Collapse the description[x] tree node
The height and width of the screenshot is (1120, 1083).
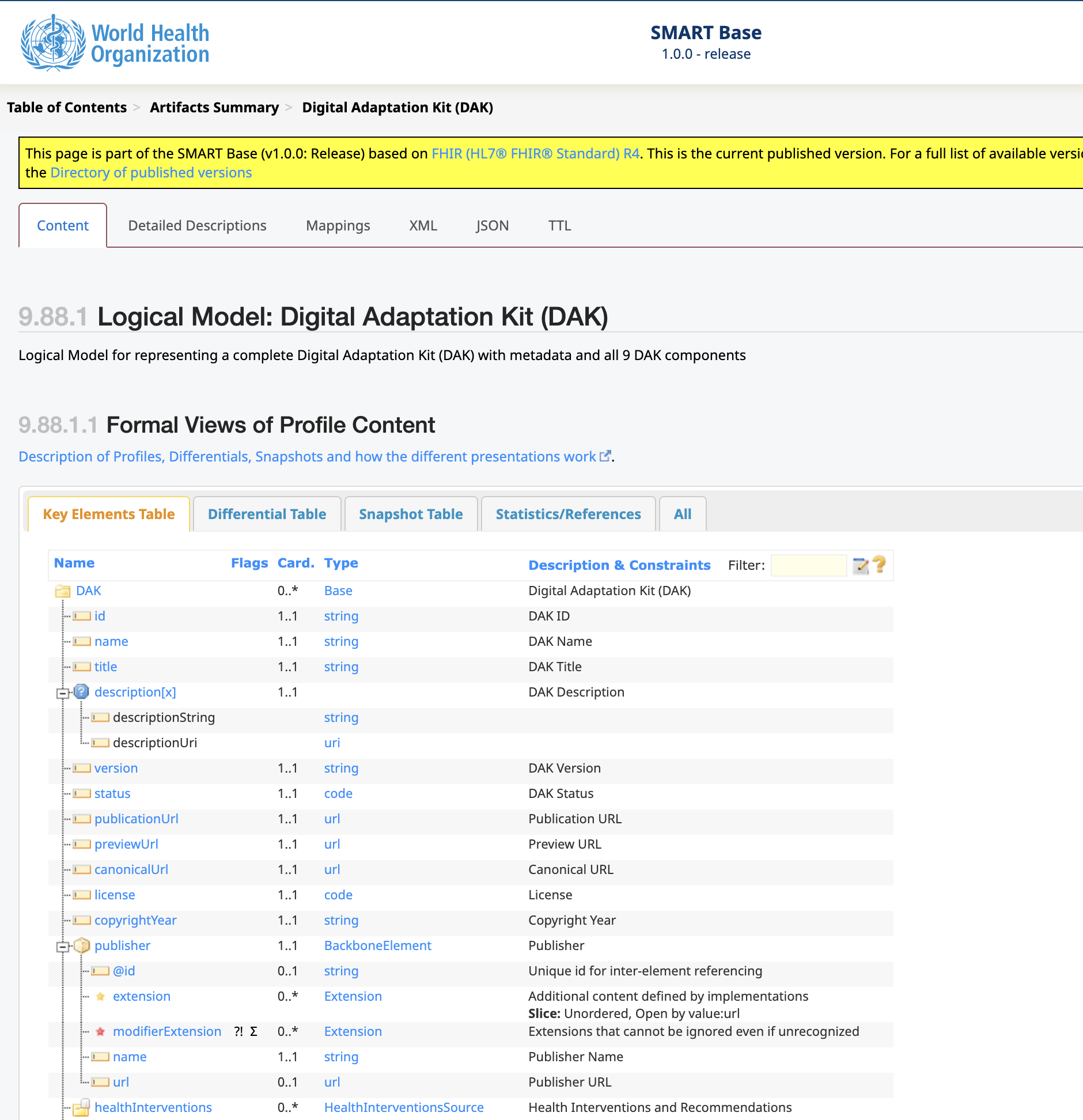pos(62,693)
